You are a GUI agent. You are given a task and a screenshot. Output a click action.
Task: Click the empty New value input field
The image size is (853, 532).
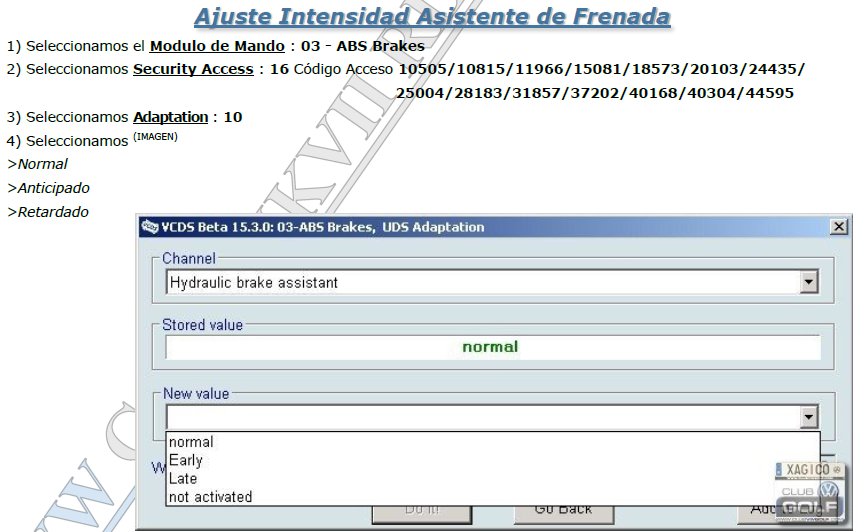point(483,417)
